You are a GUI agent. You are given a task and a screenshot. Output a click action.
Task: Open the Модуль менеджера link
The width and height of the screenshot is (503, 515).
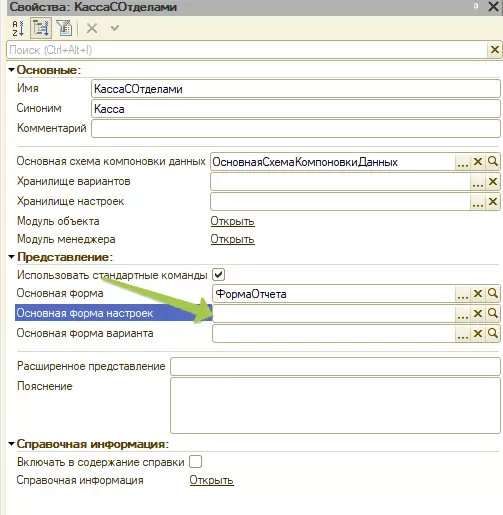pyautogui.click(x=232, y=239)
